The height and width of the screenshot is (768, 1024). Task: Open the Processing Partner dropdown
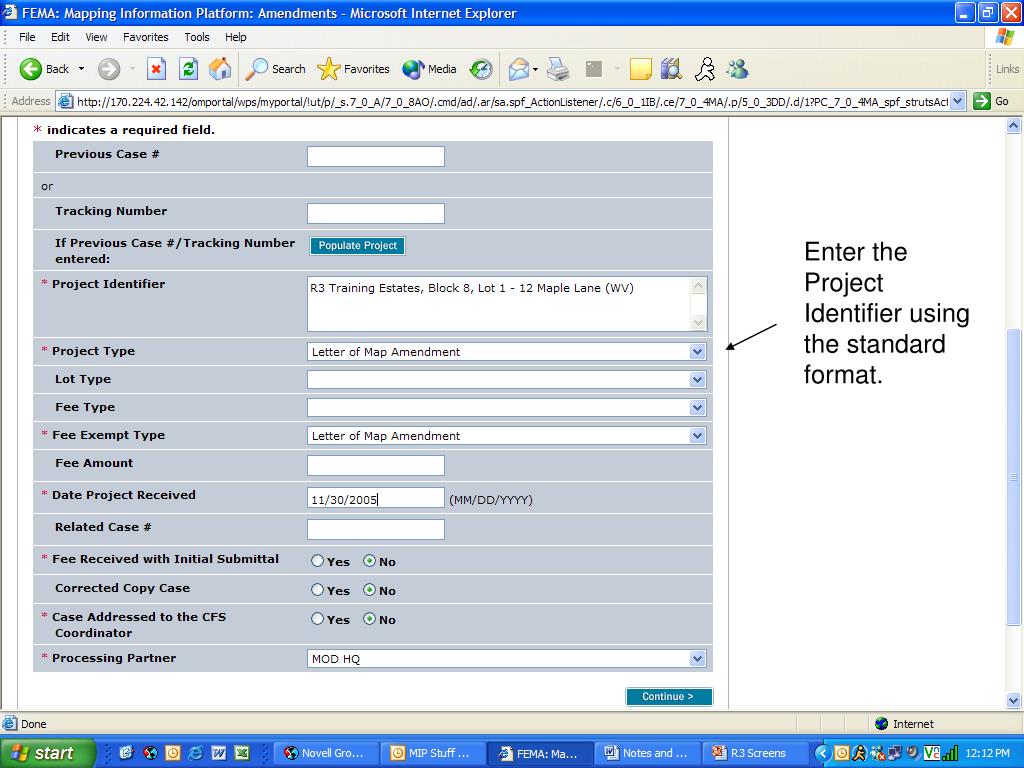coord(697,659)
